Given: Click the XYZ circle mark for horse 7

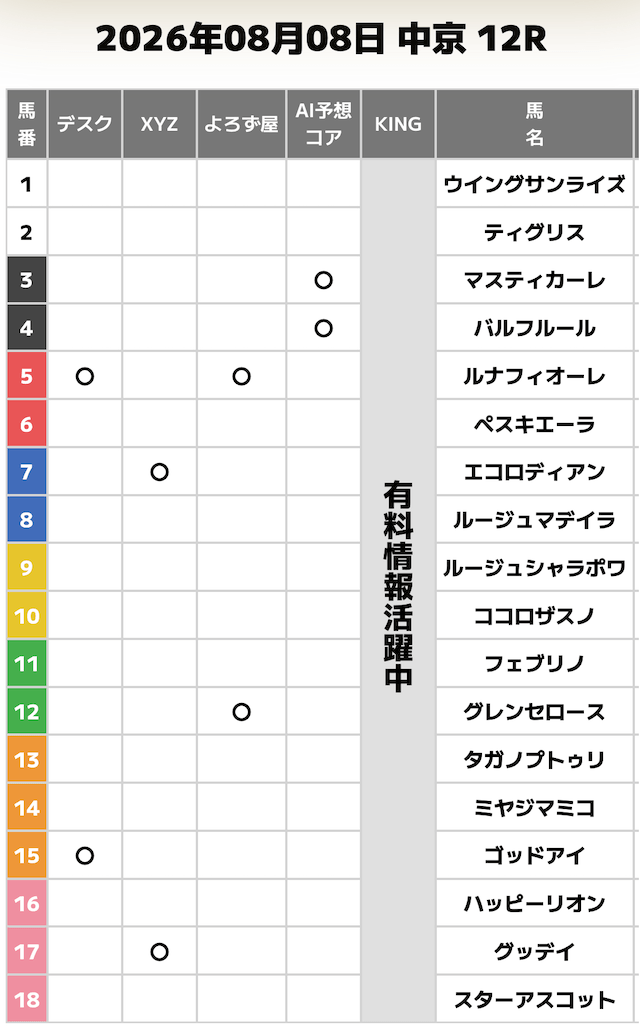Looking at the screenshot, I should click(x=160, y=472).
